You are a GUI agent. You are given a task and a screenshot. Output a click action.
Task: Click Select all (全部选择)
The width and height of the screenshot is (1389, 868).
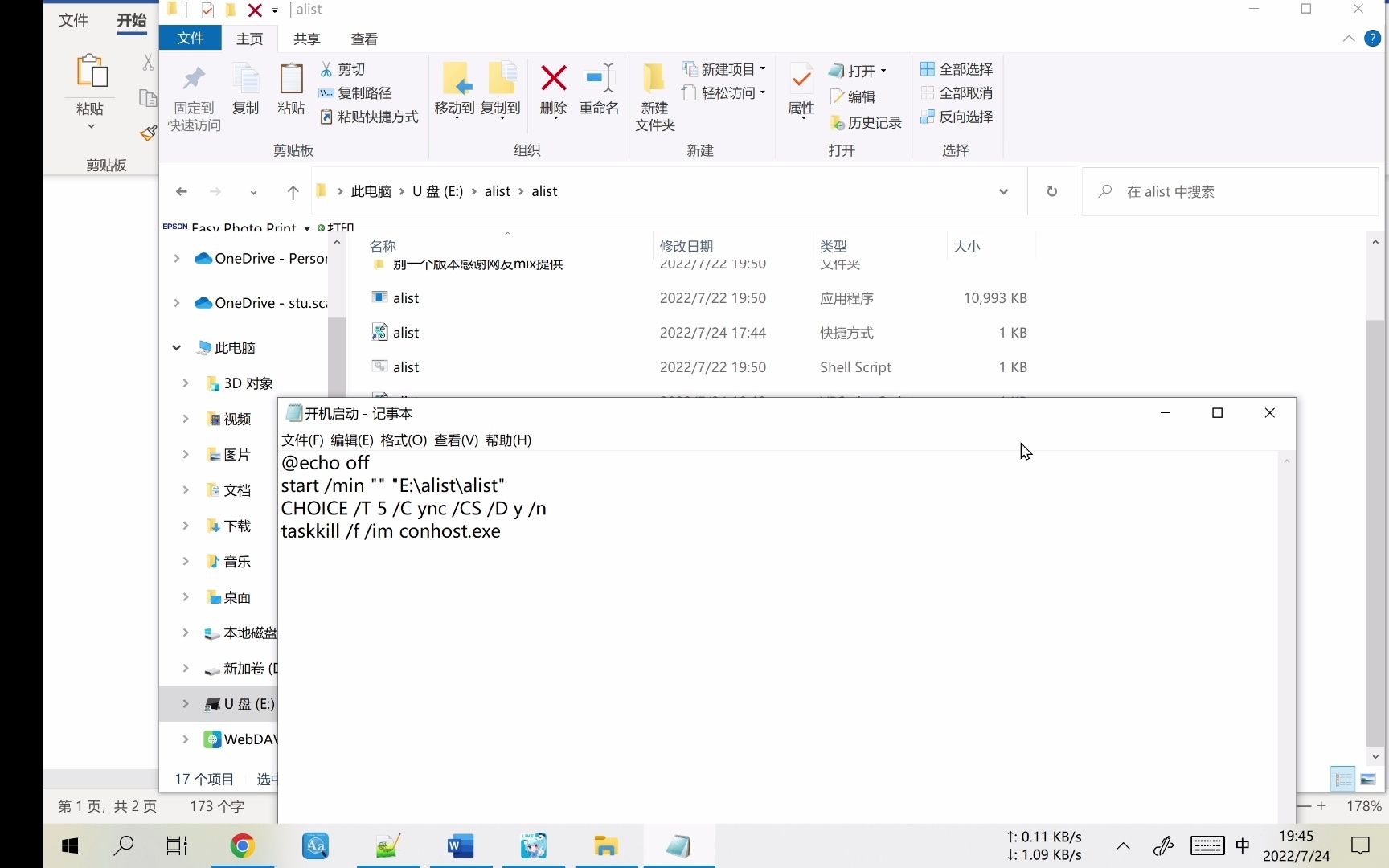point(957,69)
